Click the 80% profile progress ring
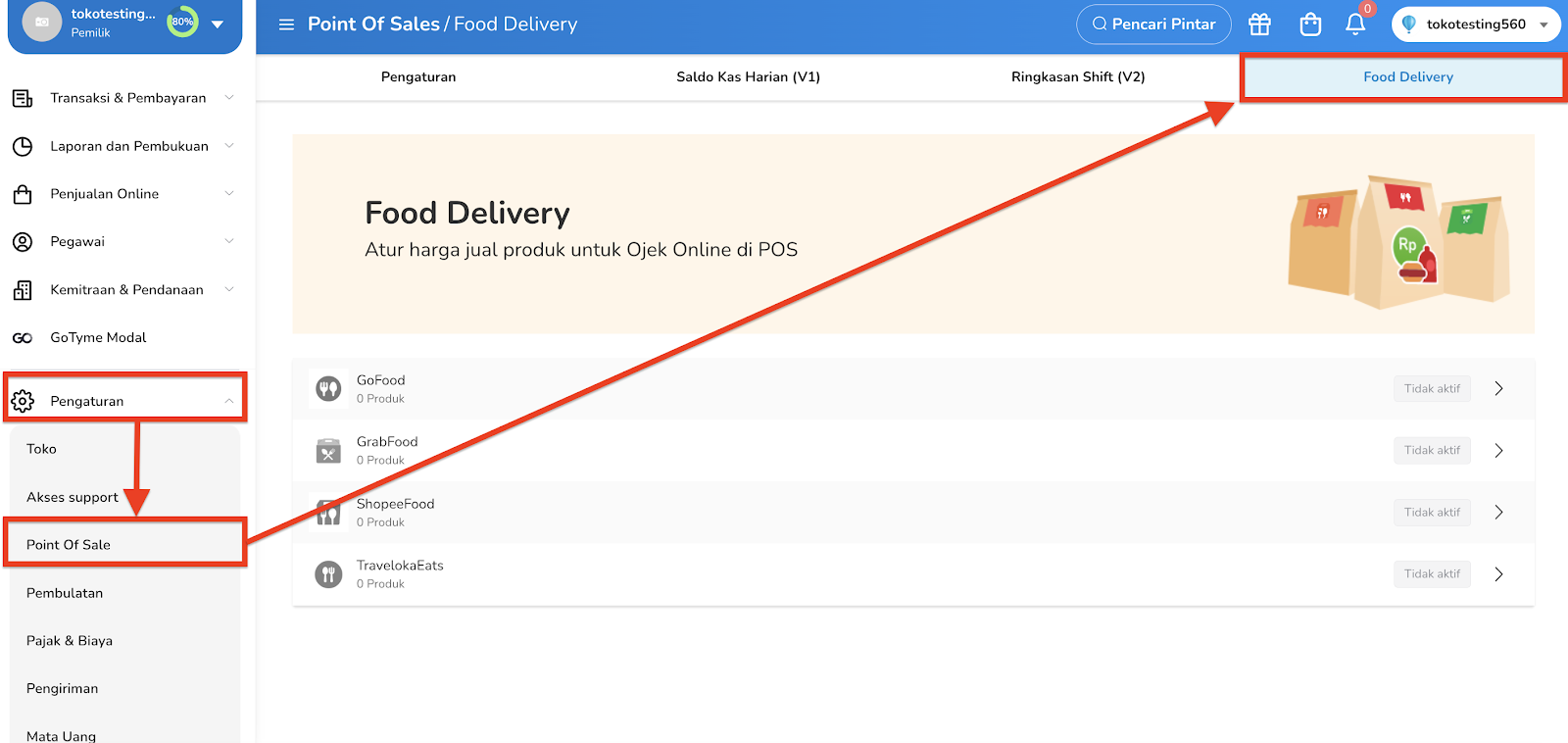The height and width of the screenshot is (743, 1568). [182, 22]
